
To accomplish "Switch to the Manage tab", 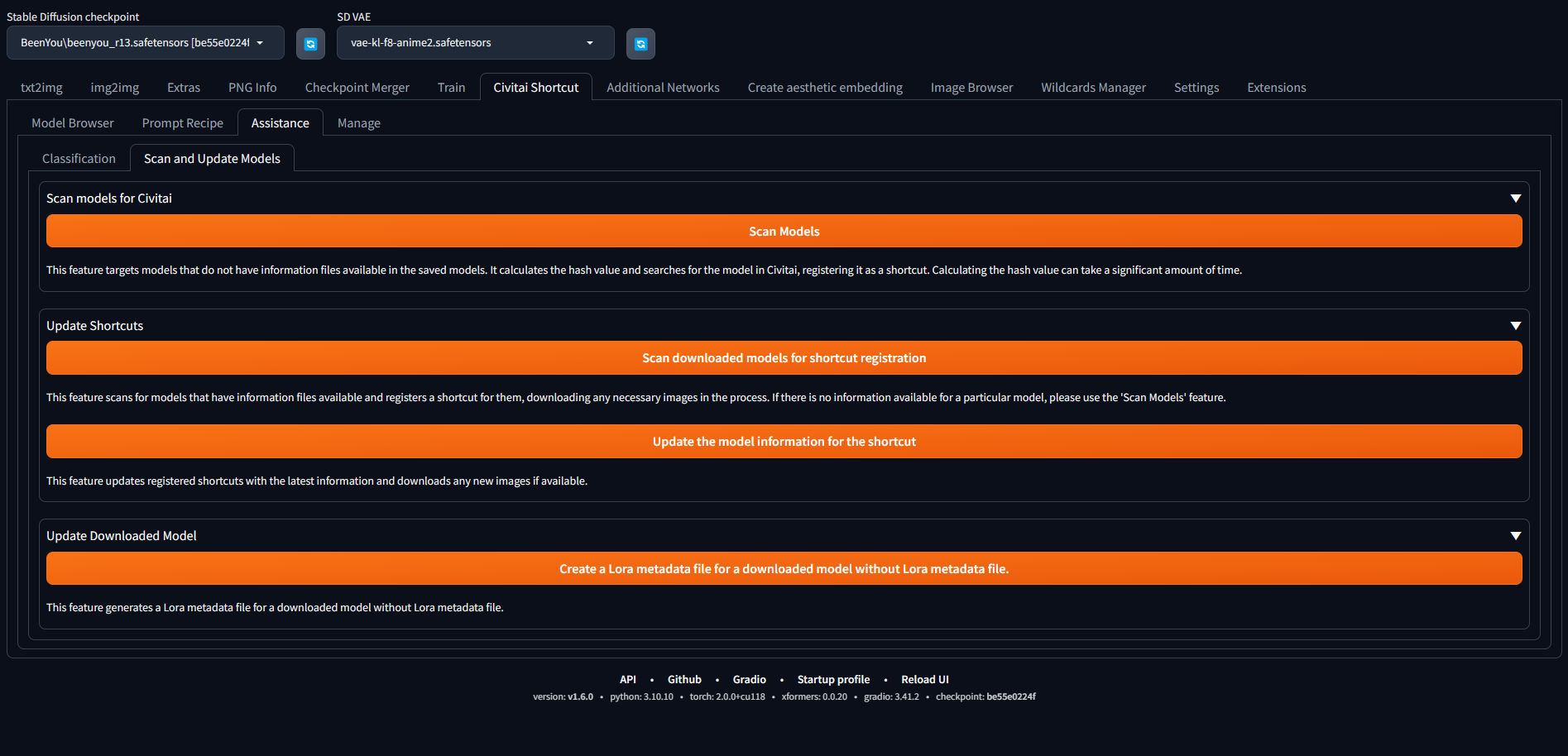I will (x=358, y=122).
